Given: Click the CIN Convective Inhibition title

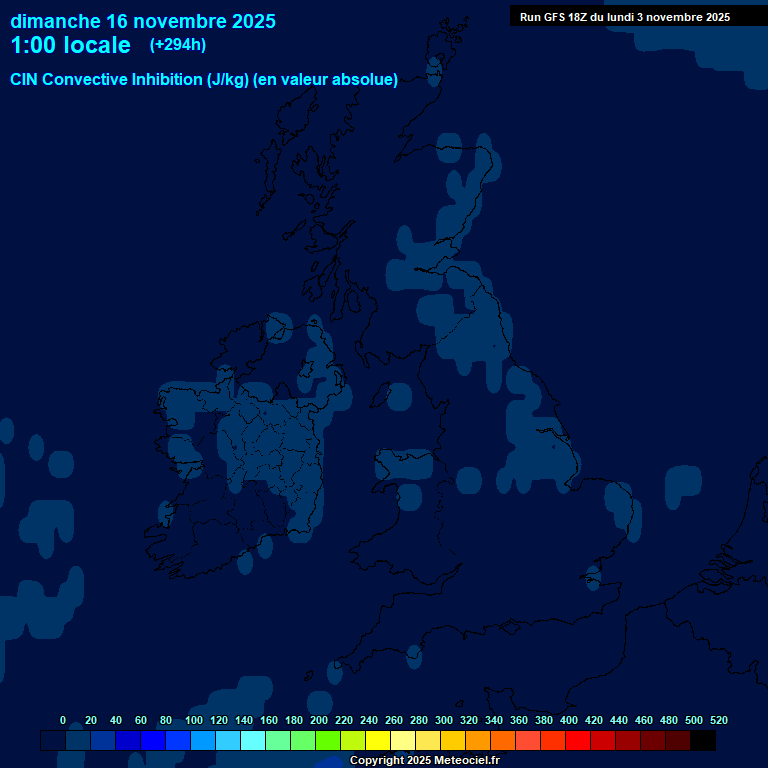Looking at the screenshot, I should pyautogui.click(x=204, y=80).
